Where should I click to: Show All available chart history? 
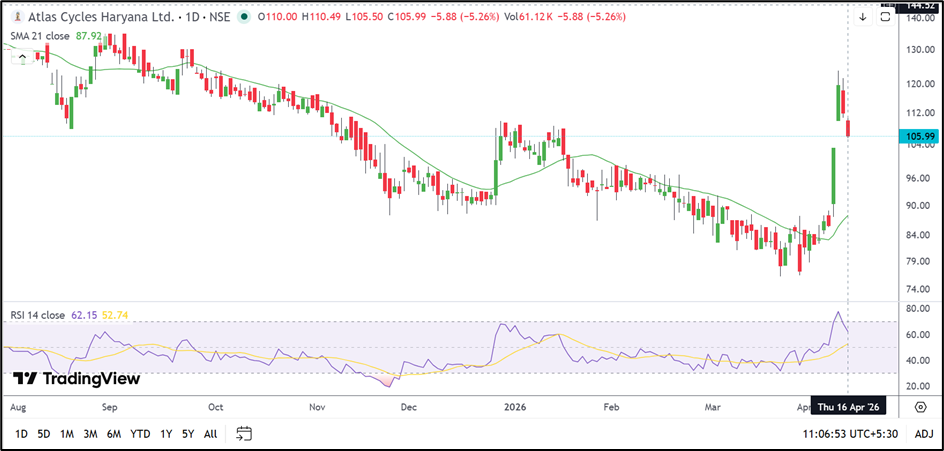[x=210, y=433]
